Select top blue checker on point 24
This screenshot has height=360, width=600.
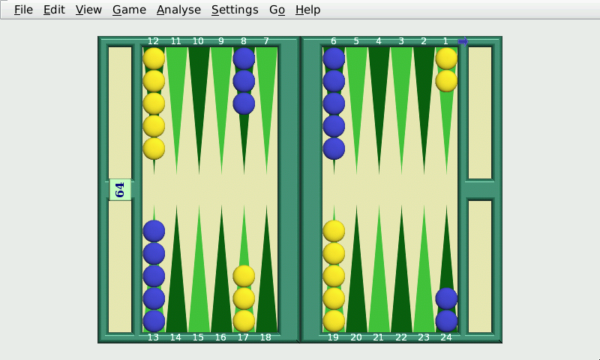click(446, 298)
